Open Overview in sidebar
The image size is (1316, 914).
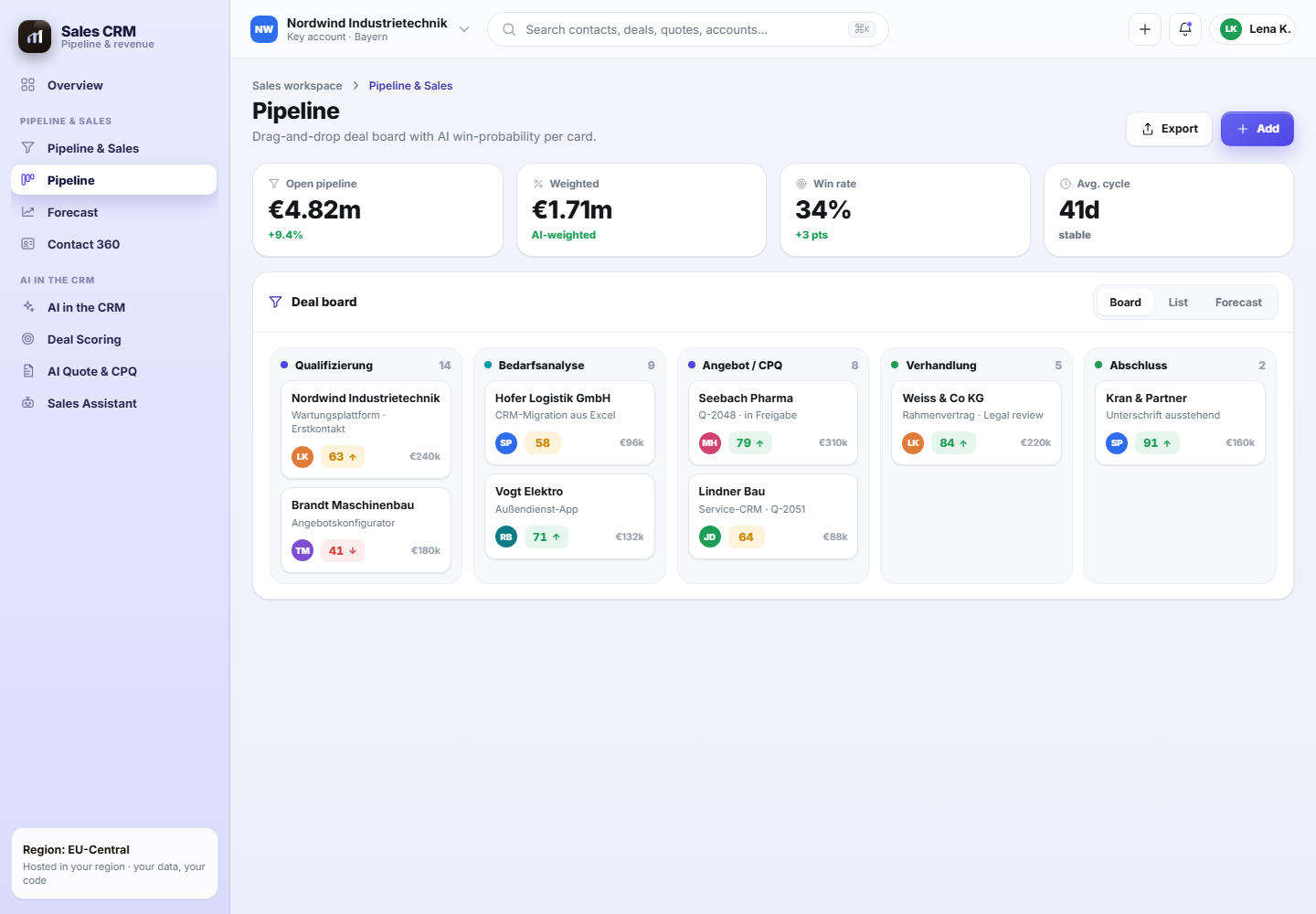pos(114,85)
